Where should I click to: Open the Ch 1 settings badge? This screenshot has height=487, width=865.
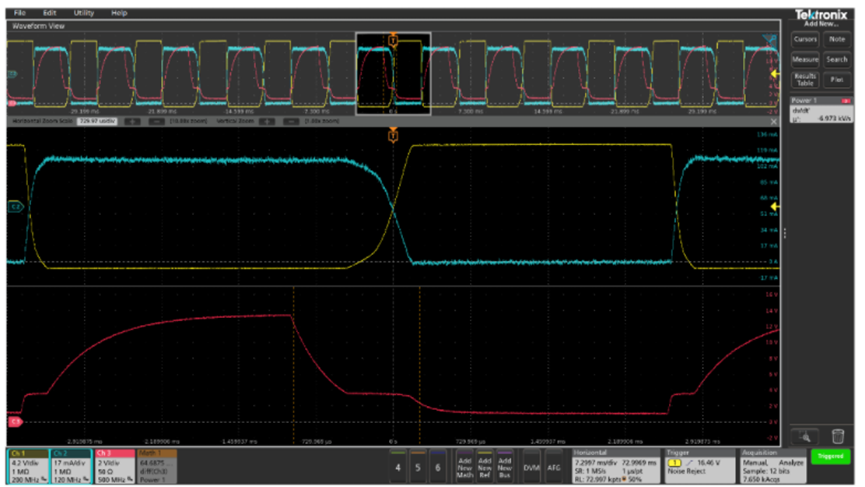(31, 465)
